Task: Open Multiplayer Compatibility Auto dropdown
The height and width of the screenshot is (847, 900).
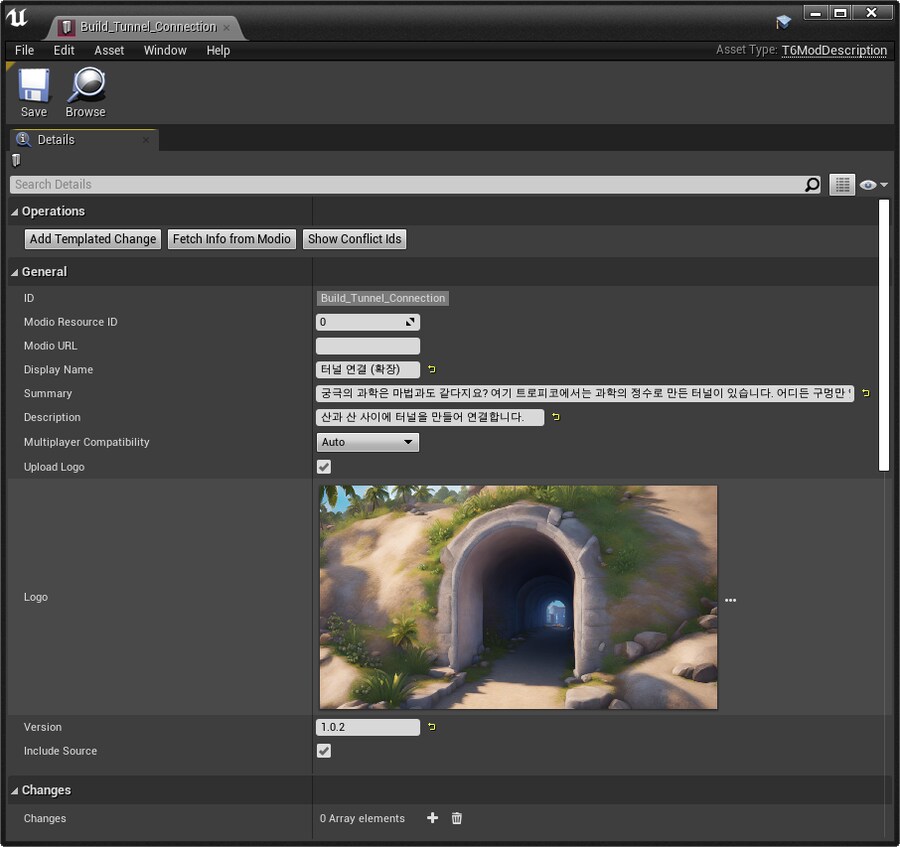Action: tap(367, 442)
